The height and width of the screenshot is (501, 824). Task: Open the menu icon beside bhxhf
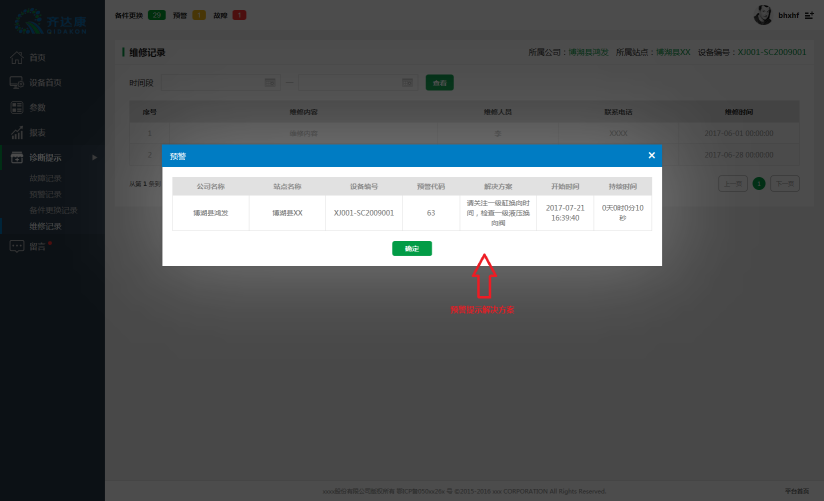(808, 16)
